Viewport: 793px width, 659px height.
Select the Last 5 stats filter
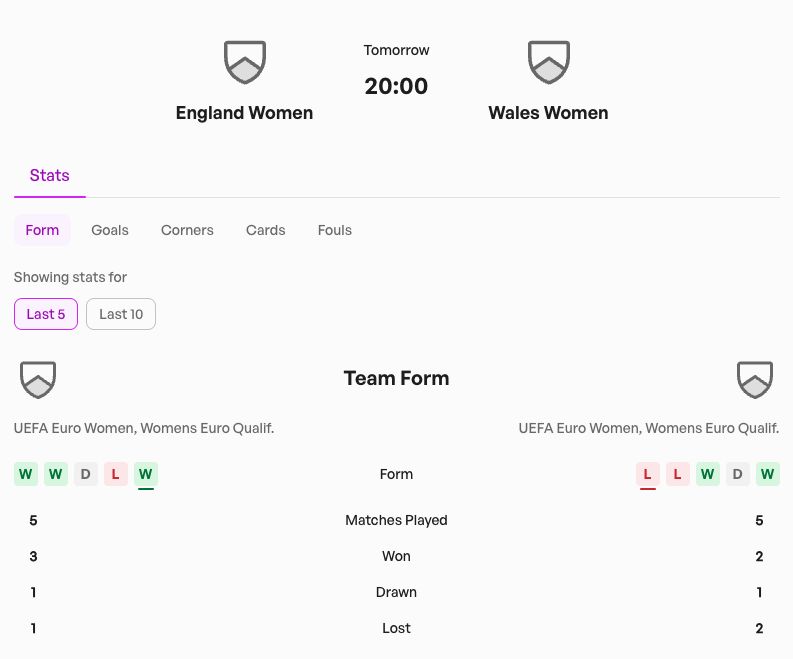(46, 314)
